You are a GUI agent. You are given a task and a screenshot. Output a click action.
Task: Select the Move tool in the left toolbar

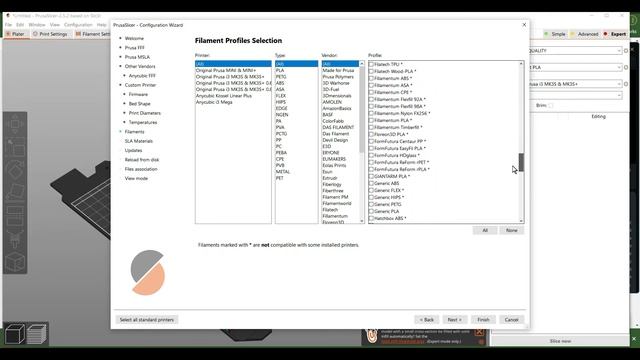pos(15,123)
